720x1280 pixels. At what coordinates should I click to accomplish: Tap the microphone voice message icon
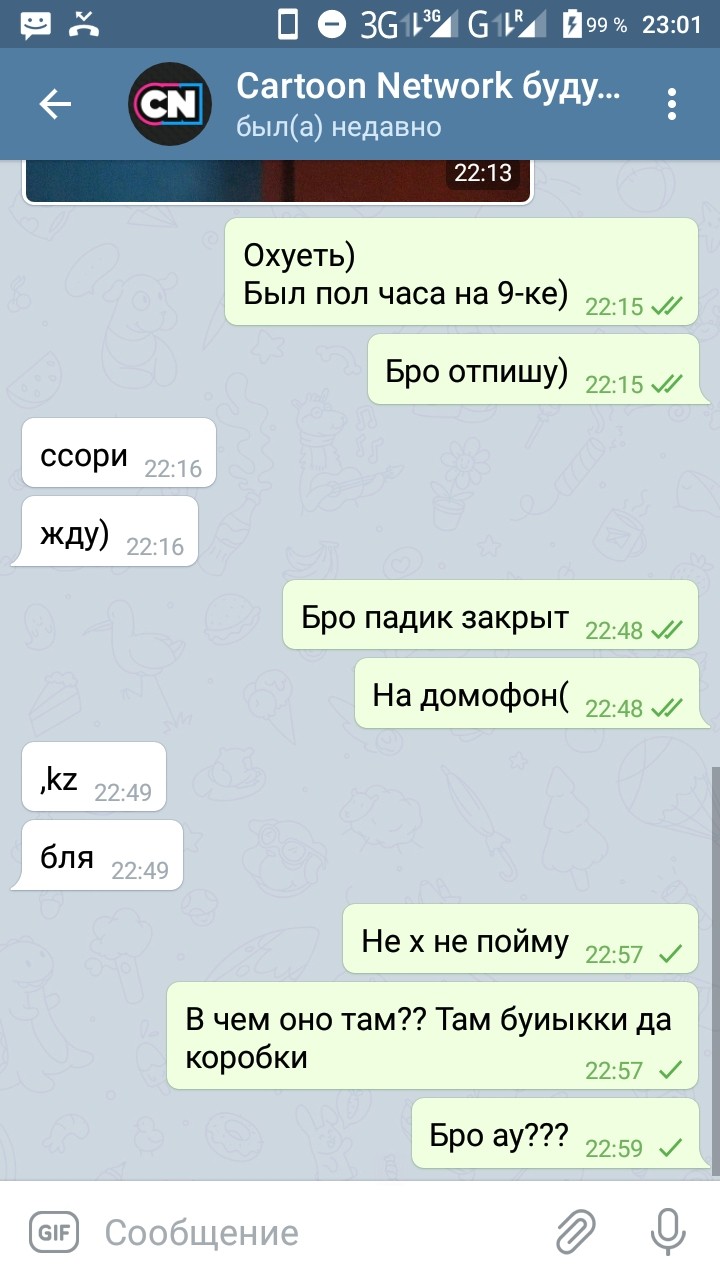coord(667,1232)
